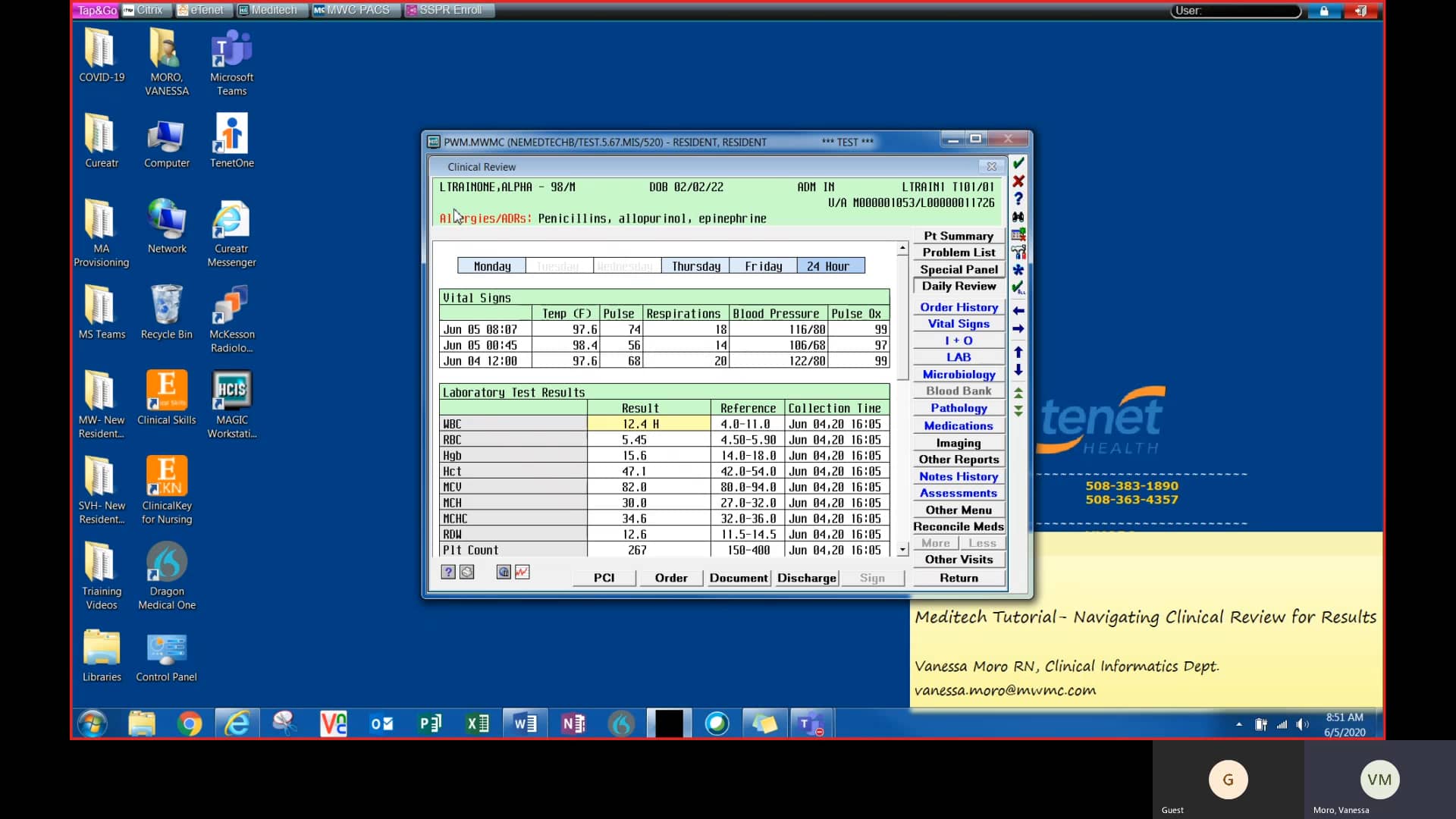Click the blue asterisk icon
Screen dimensions: 1456x819
coord(1018,270)
